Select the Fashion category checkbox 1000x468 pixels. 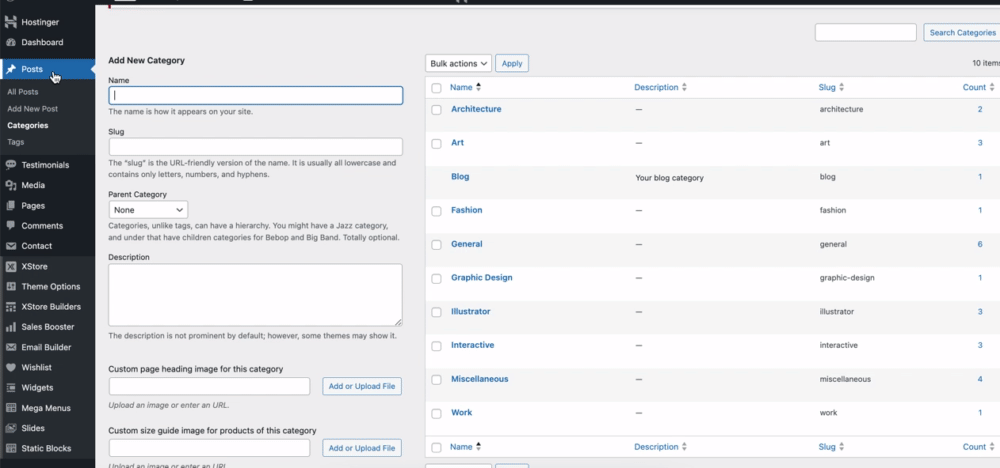click(436, 211)
